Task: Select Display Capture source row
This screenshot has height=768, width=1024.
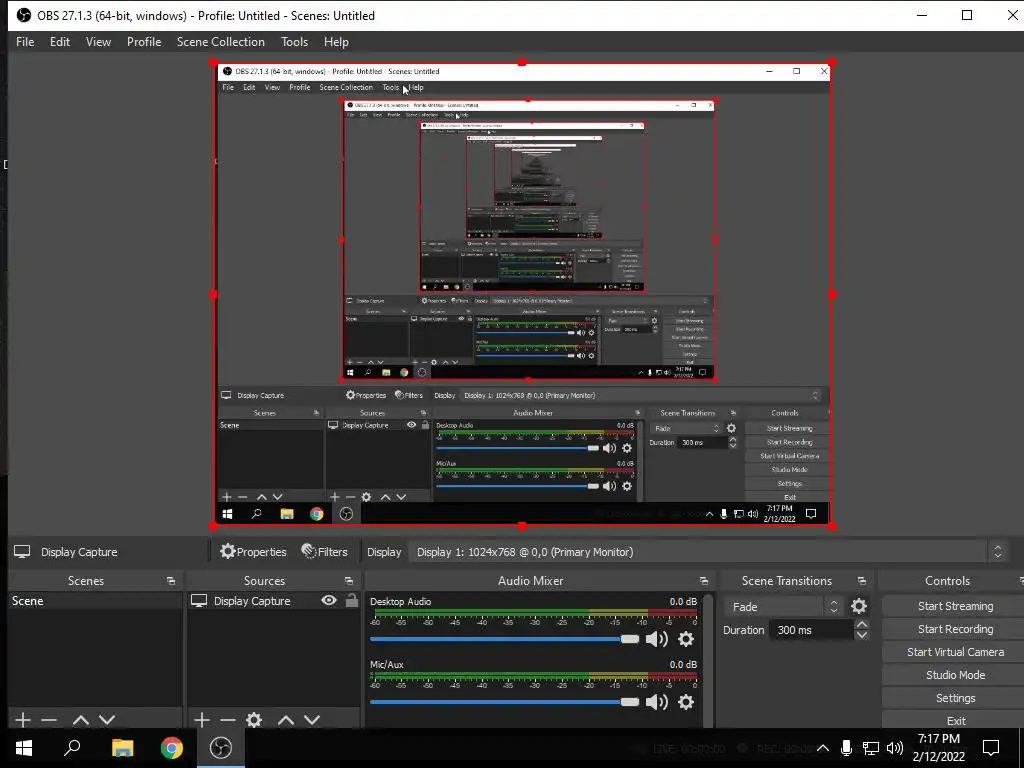Action: click(273, 601)
